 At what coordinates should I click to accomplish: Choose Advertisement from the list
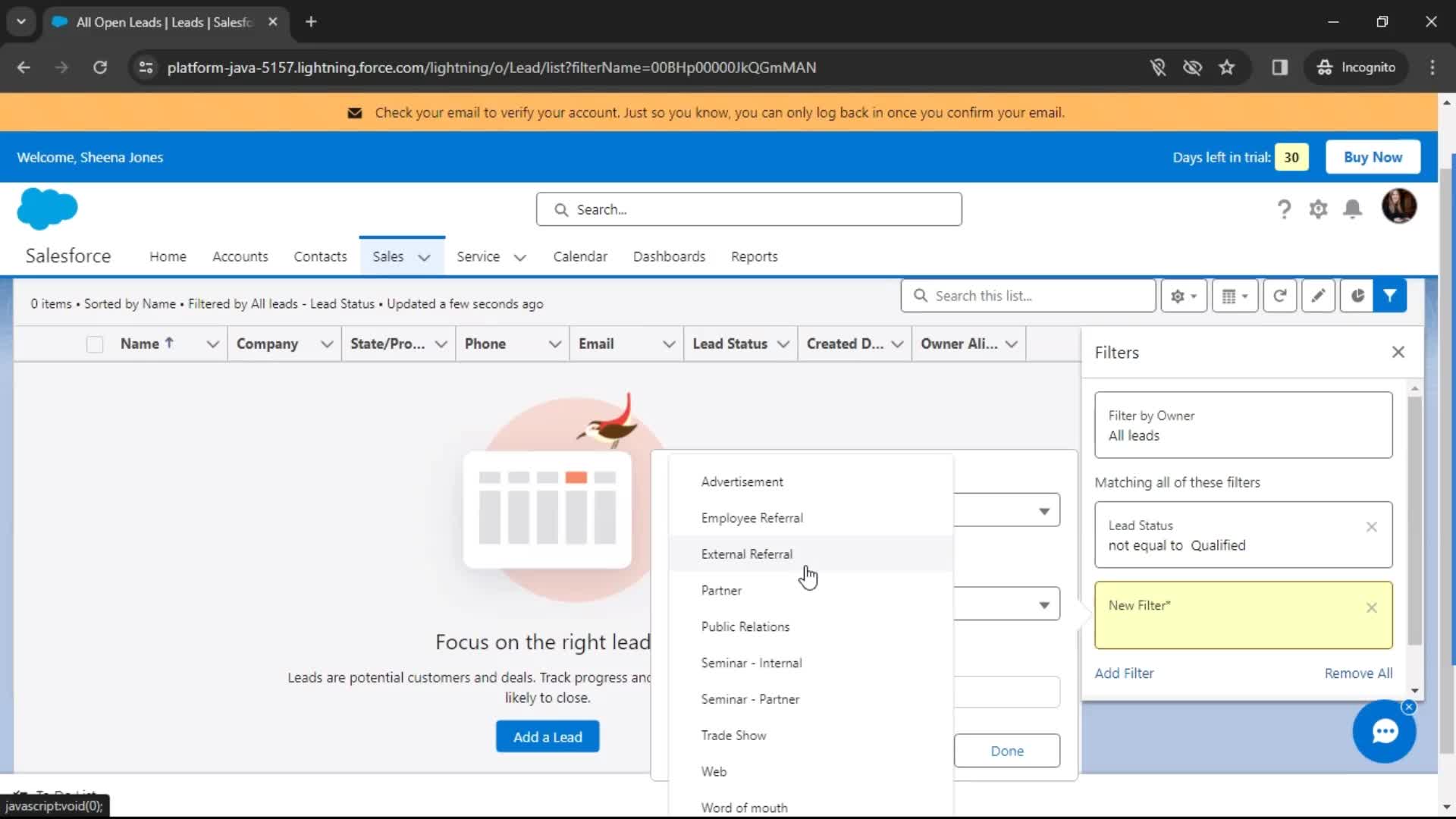[x=811, y=482]
